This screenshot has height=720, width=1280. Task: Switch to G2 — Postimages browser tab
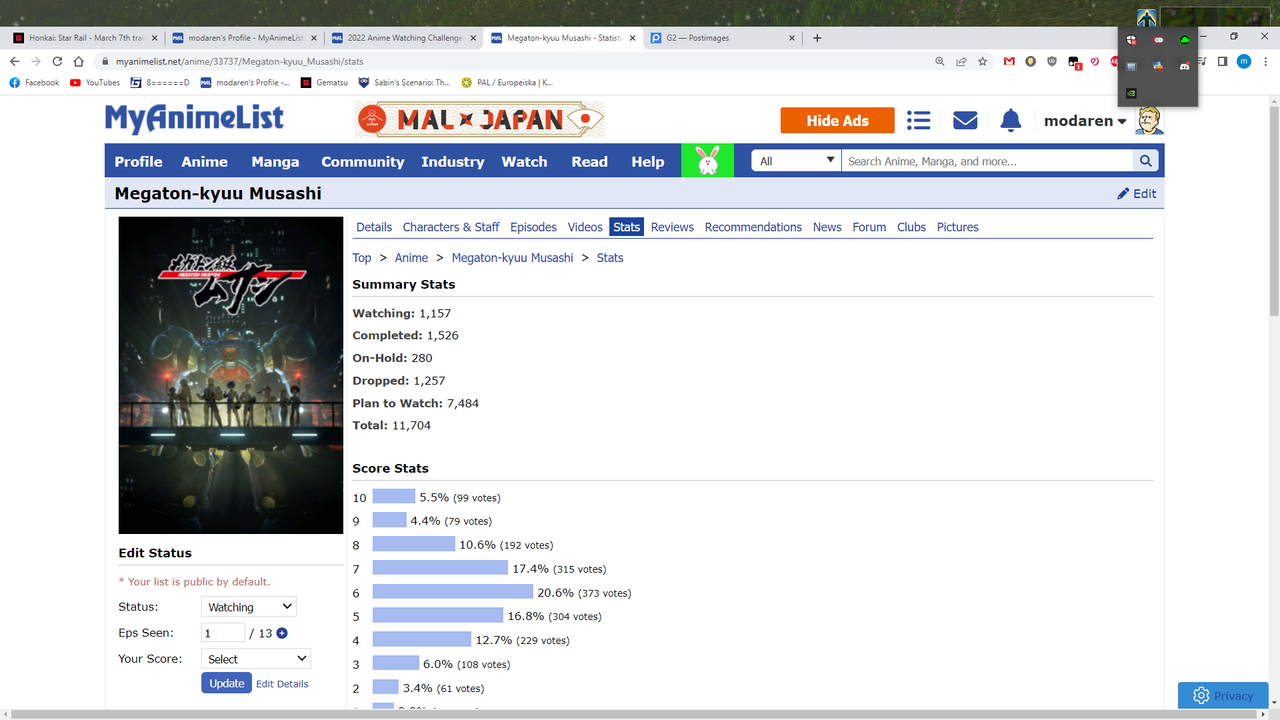(x=722, y=38)
